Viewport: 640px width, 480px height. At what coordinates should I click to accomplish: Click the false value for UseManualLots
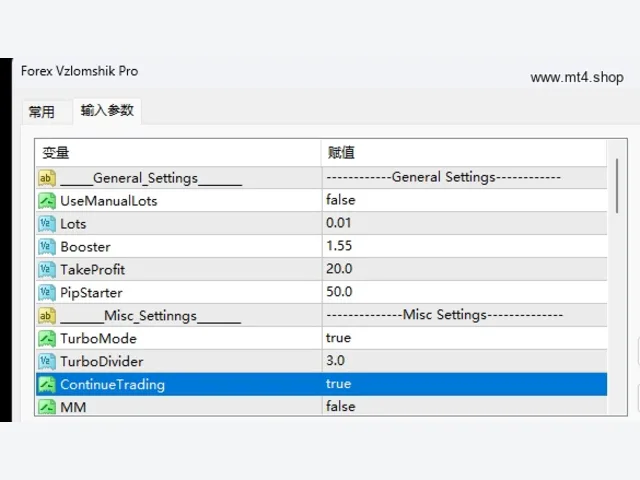coord(340,200)
